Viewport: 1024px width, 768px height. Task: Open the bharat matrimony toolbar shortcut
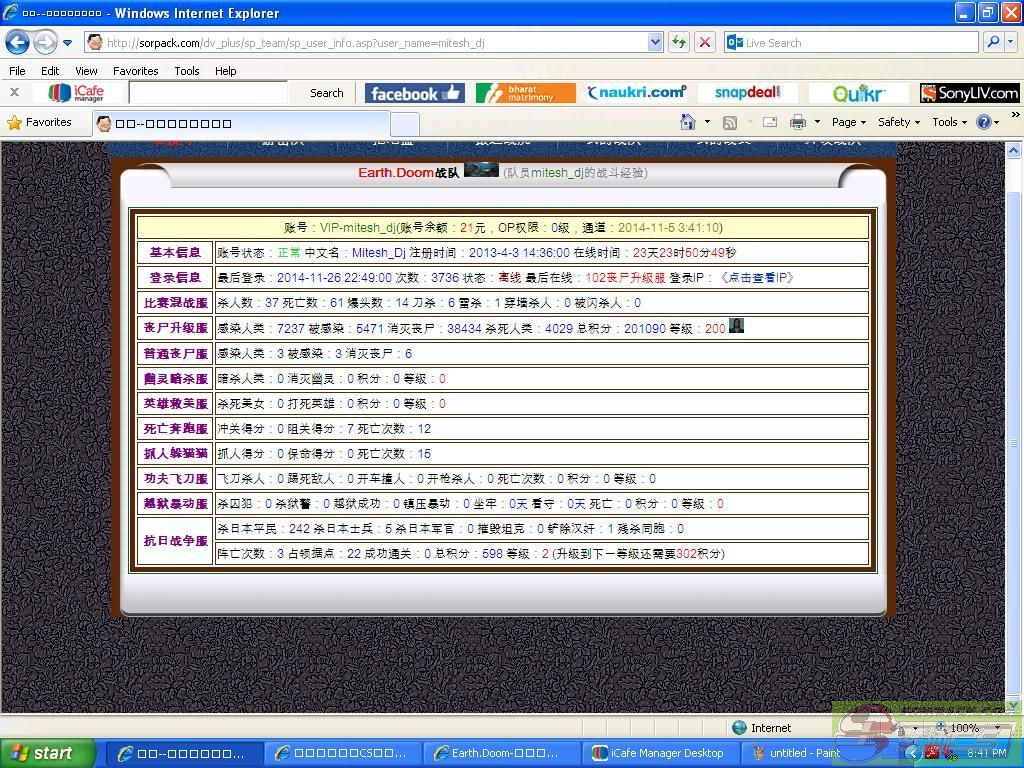(526, 93)
